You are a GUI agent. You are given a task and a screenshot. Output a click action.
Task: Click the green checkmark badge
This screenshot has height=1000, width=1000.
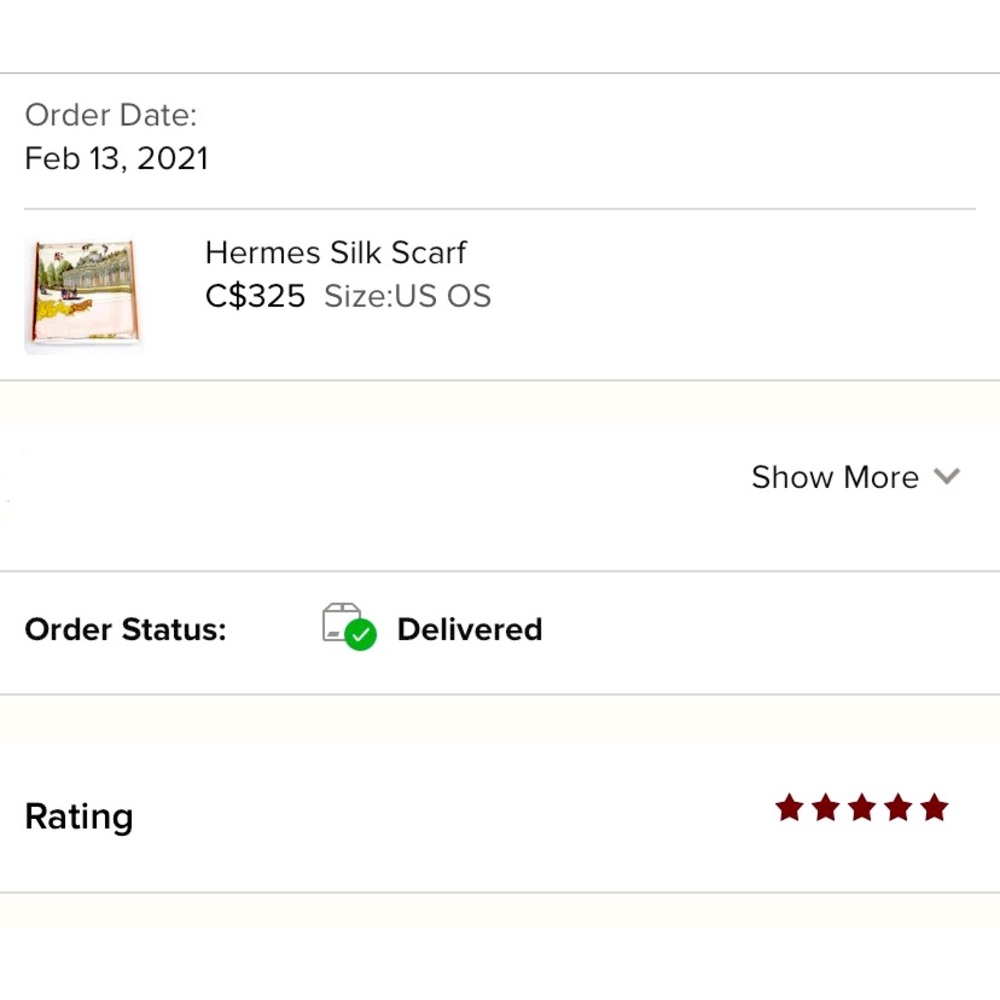(360, 635)
